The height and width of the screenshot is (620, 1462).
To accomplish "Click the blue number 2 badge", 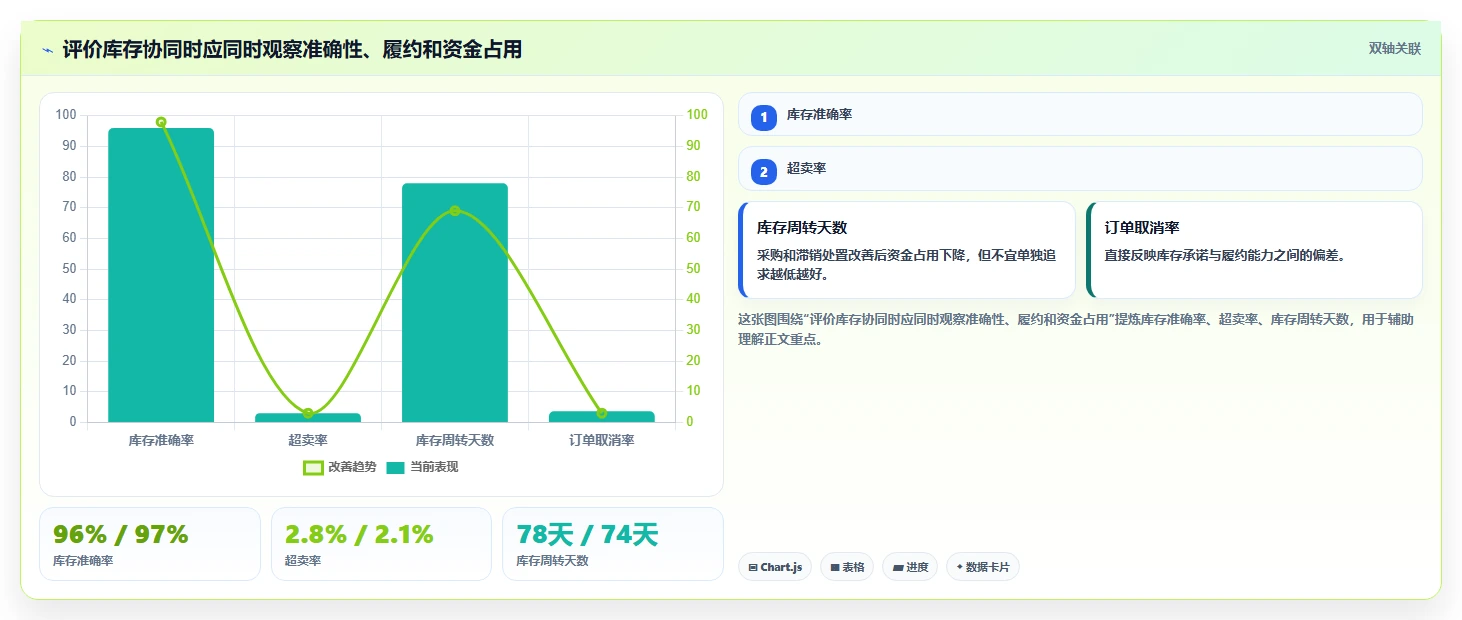I will [x=764, y=172].
